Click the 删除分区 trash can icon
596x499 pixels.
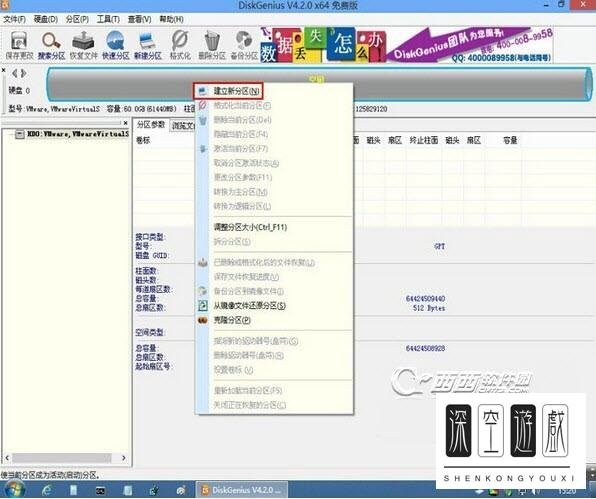tap(212, 45)
